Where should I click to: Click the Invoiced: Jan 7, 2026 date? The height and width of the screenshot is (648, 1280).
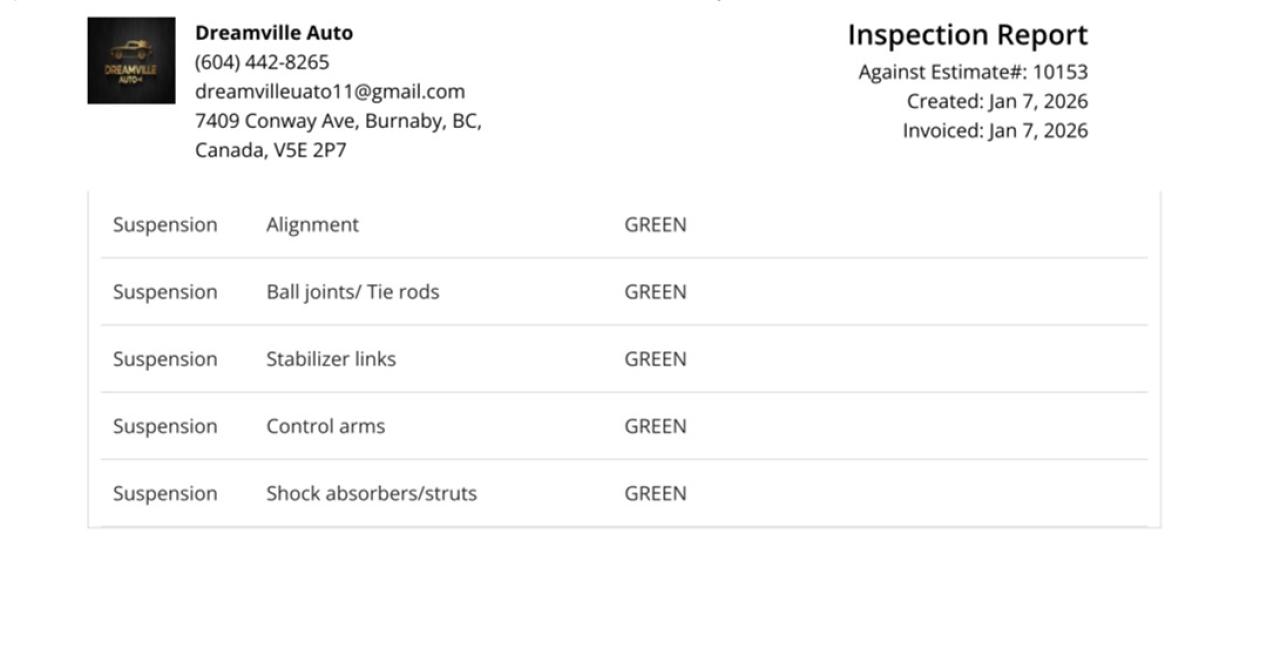(994, 131)
